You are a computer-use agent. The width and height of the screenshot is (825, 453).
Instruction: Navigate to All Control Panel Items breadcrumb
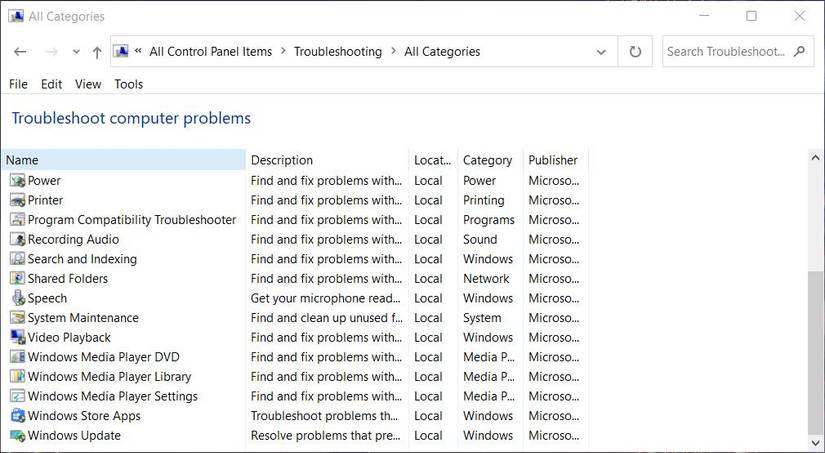pyautogui.click(x=210, y=52)
